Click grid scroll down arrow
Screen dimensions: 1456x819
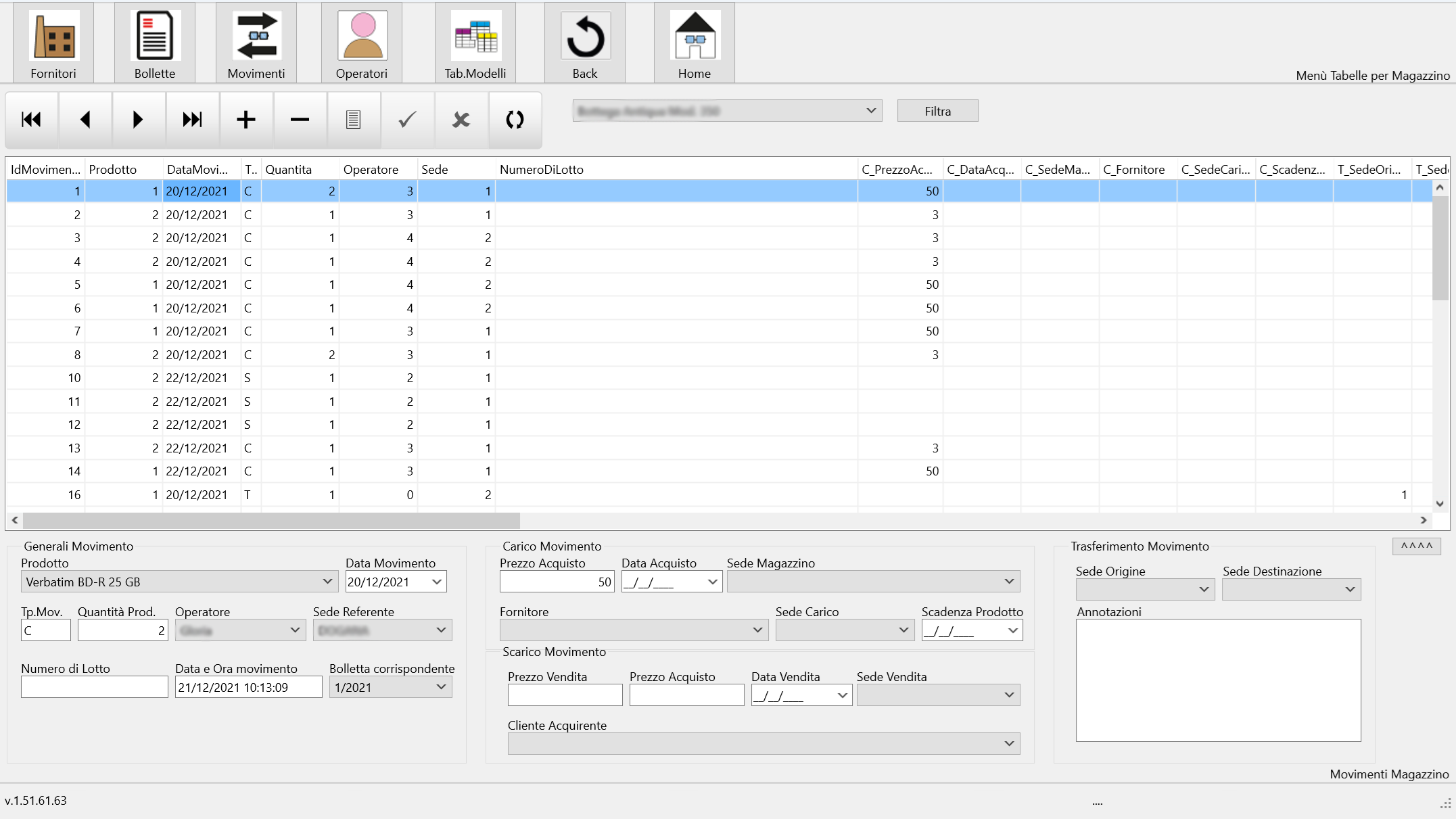click(x=1440, y=503)
